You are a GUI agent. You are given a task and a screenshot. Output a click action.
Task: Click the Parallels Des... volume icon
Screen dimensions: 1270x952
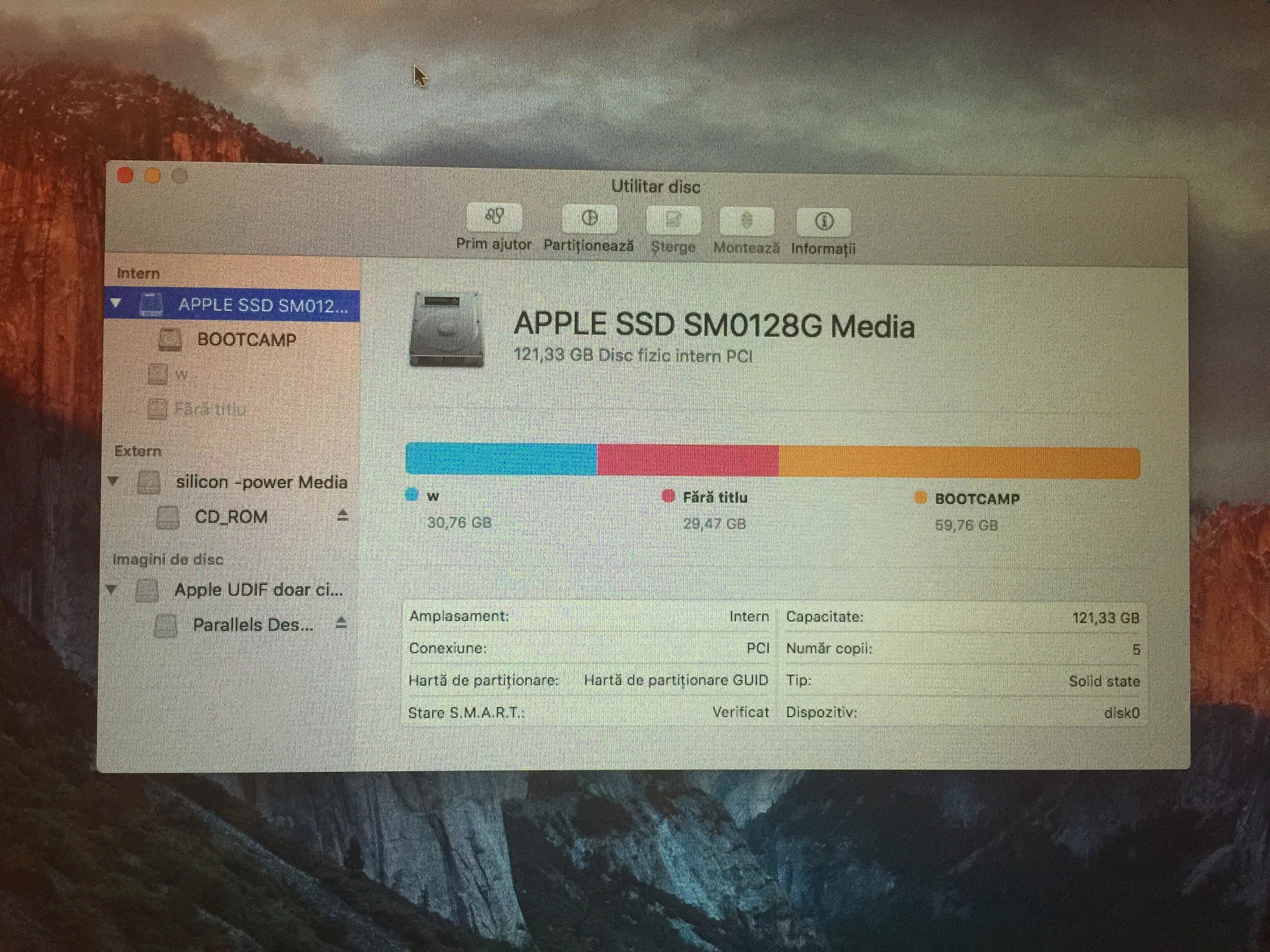pos(166,625)
